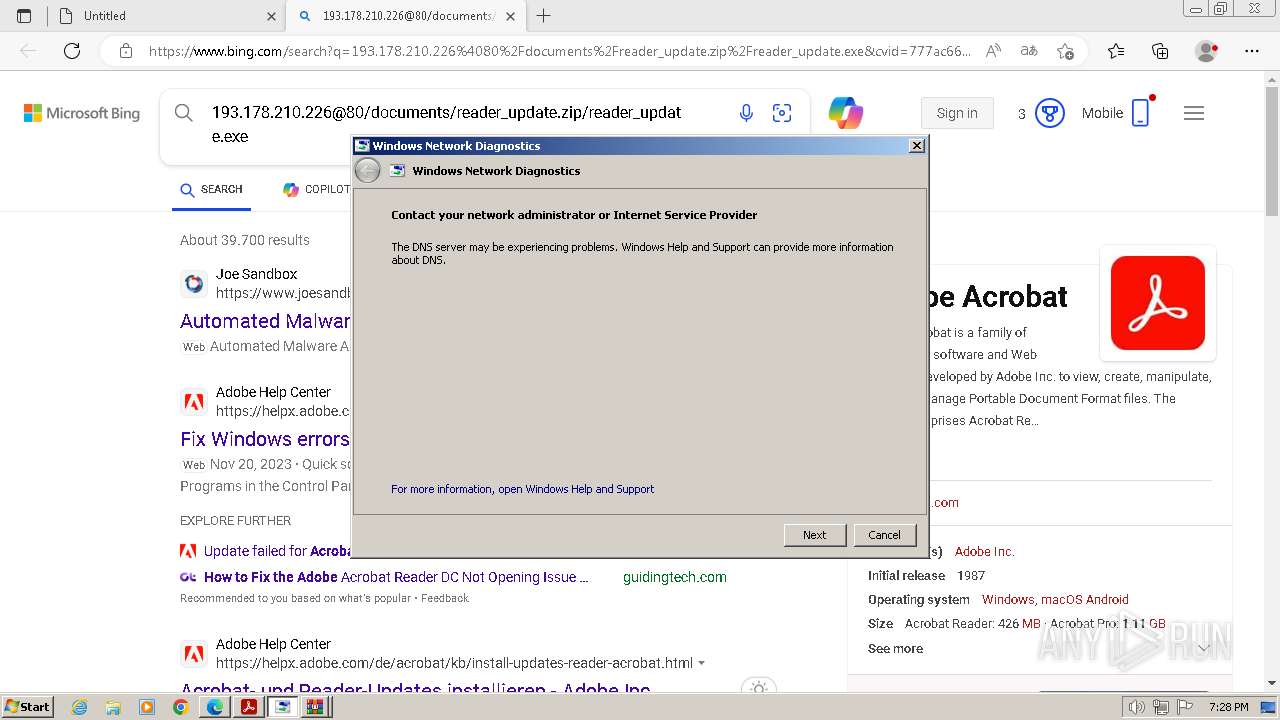Open the Windows Start button
This screenshot has height=720, width=1280.
pyautogui.click(x=27, y=706)
